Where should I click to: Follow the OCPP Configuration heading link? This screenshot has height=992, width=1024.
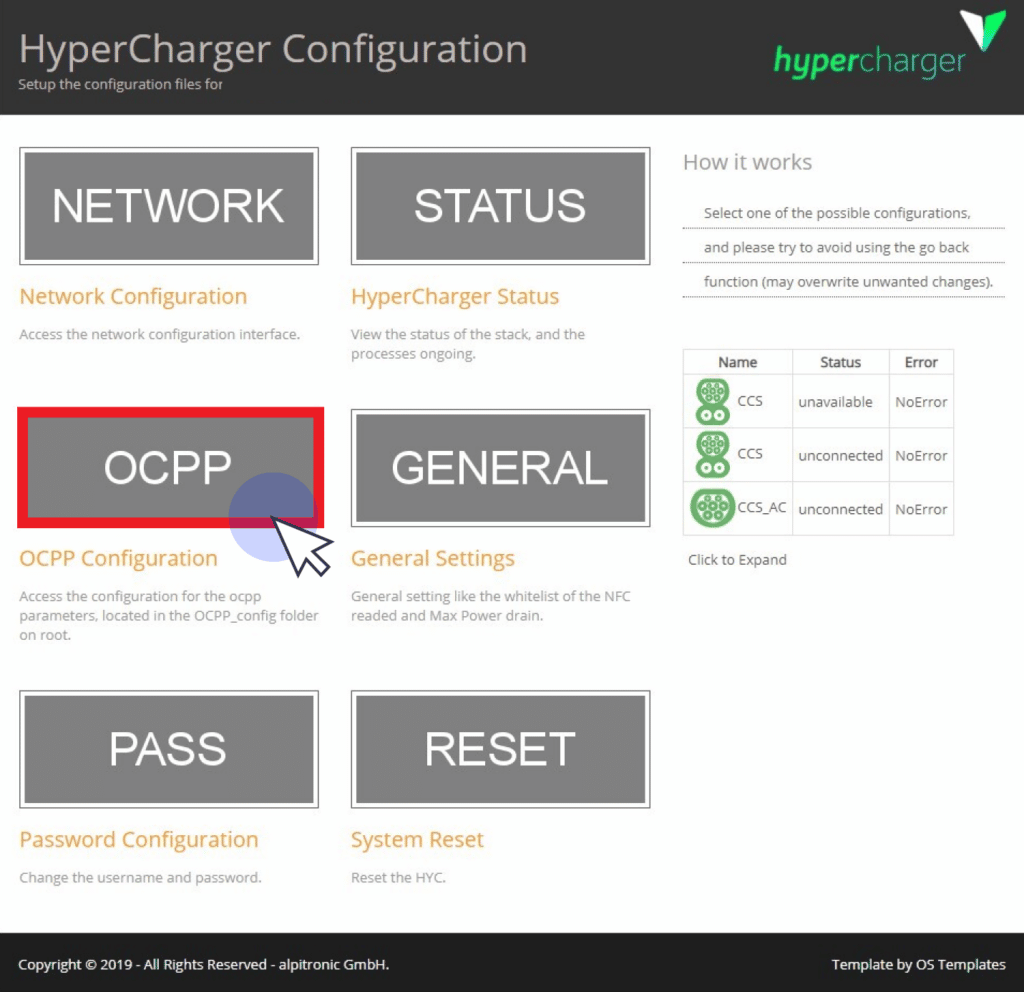tap(118, 558)
